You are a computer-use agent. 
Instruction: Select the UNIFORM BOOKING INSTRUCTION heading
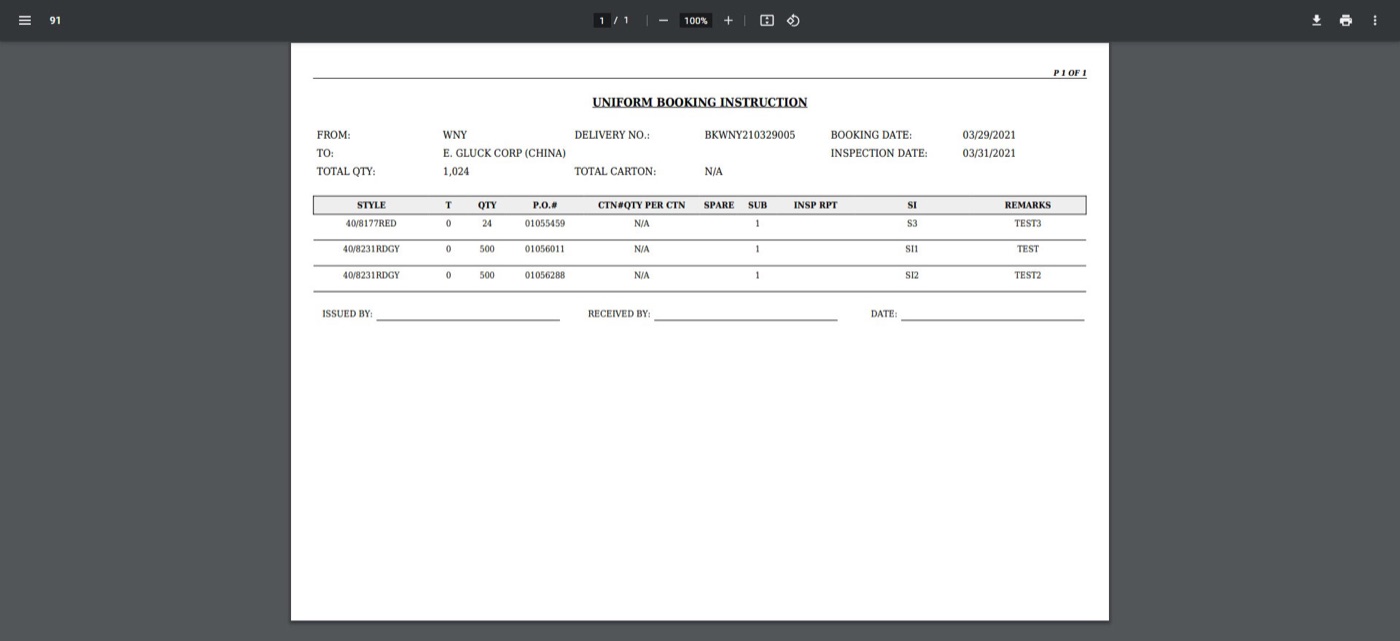pyautogui.click(x=699, y=102)
